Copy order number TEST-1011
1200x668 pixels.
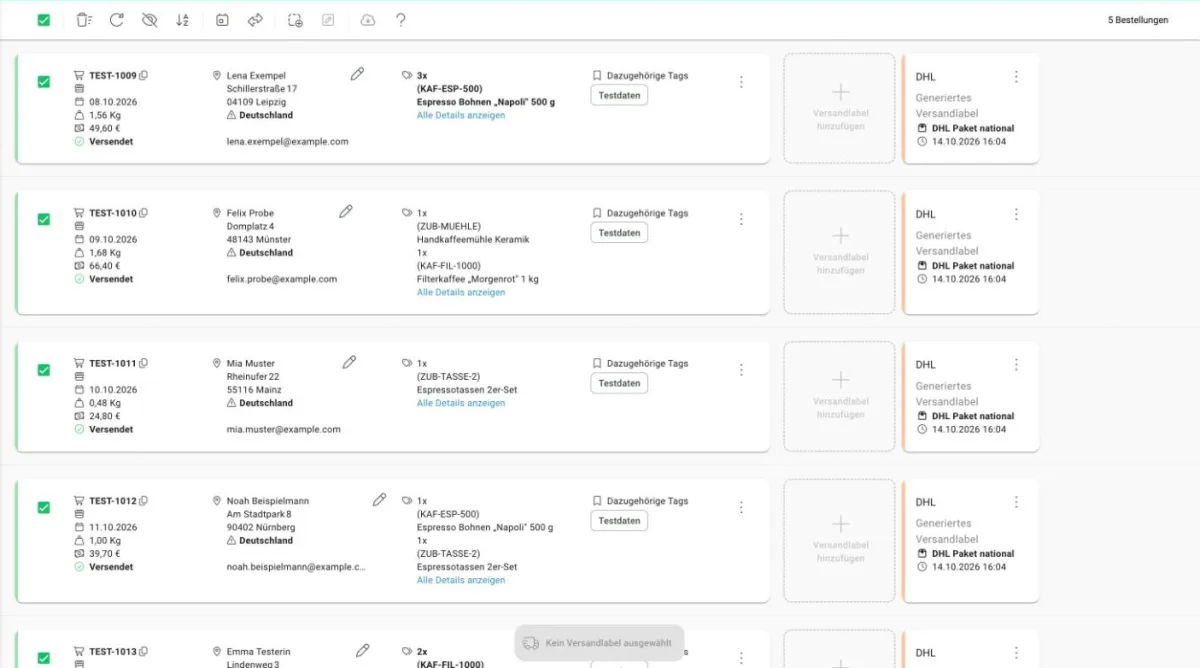pos(144,364)
